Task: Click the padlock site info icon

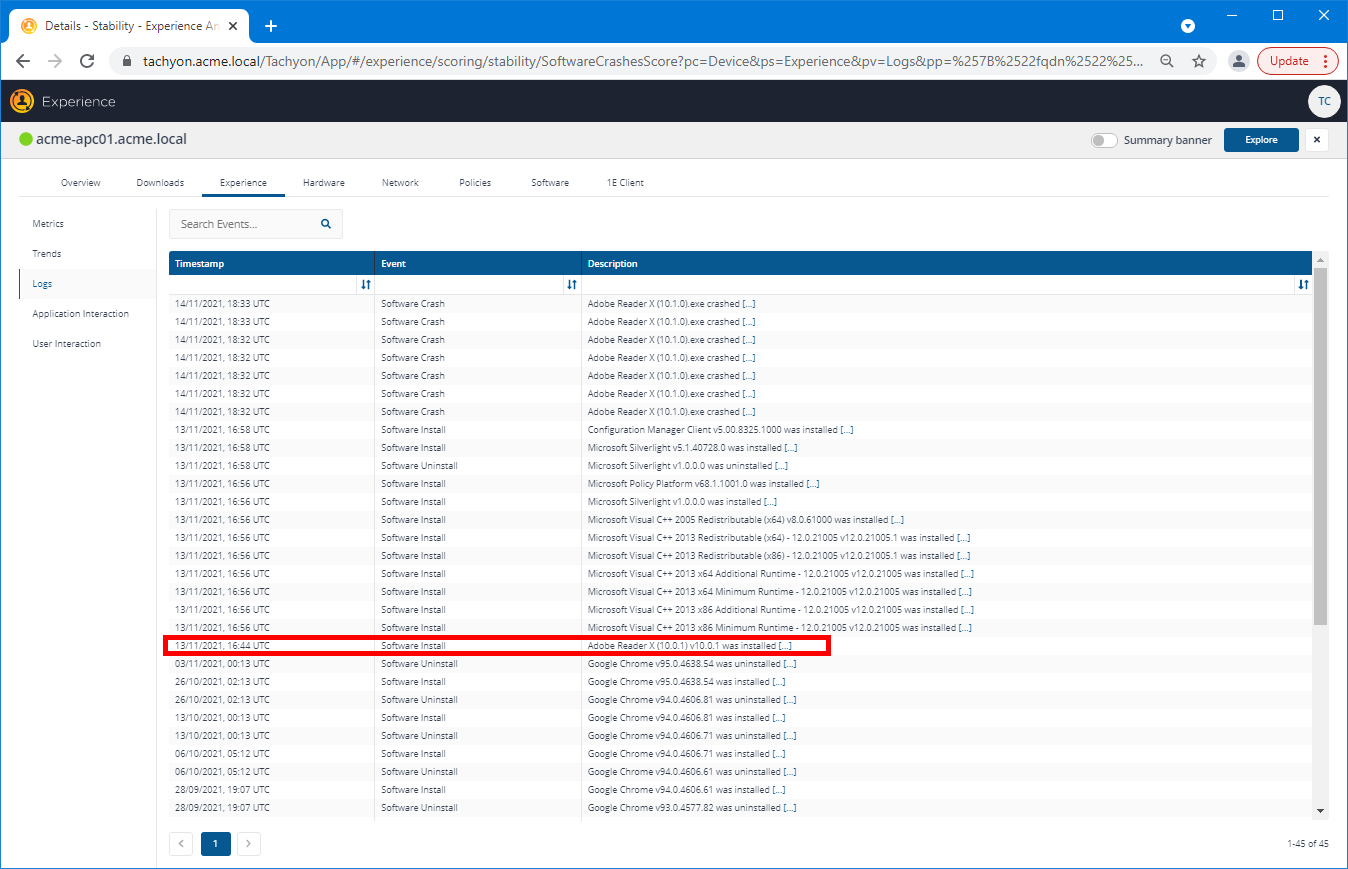Action: pos(126,61)
